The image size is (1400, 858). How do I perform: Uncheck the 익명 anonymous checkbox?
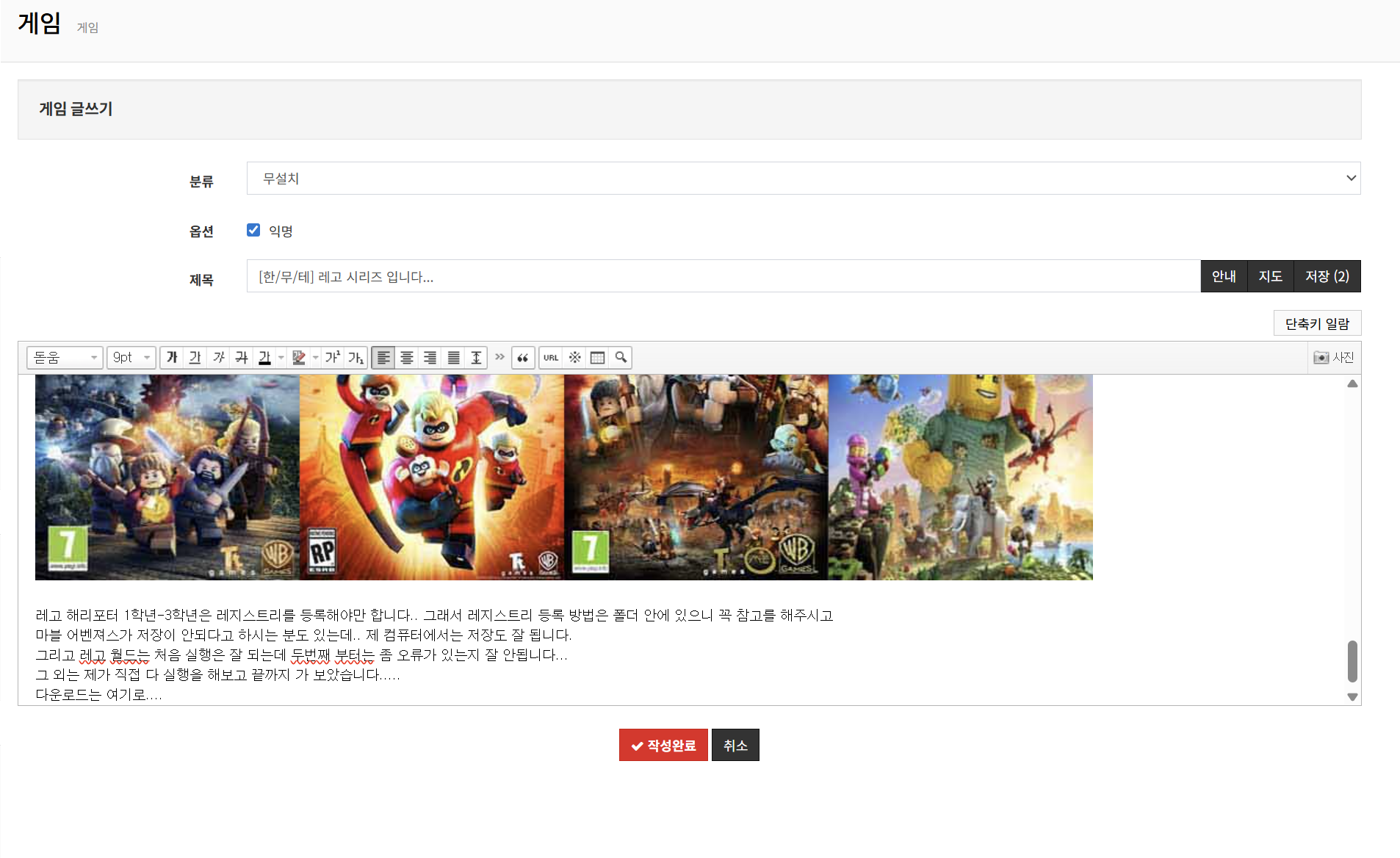tap(253, 230)
